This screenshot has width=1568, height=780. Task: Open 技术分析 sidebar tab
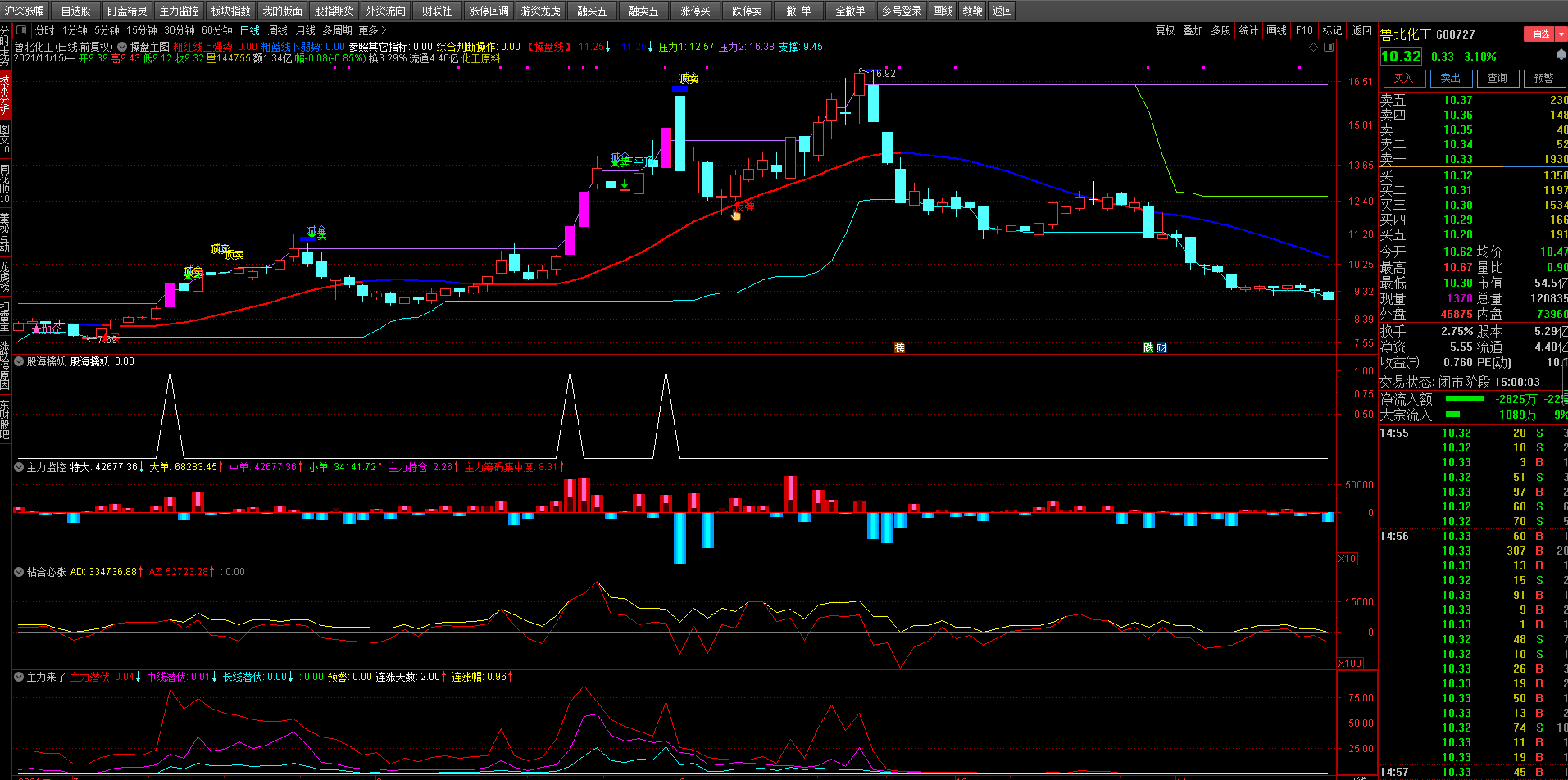[5, 95]
